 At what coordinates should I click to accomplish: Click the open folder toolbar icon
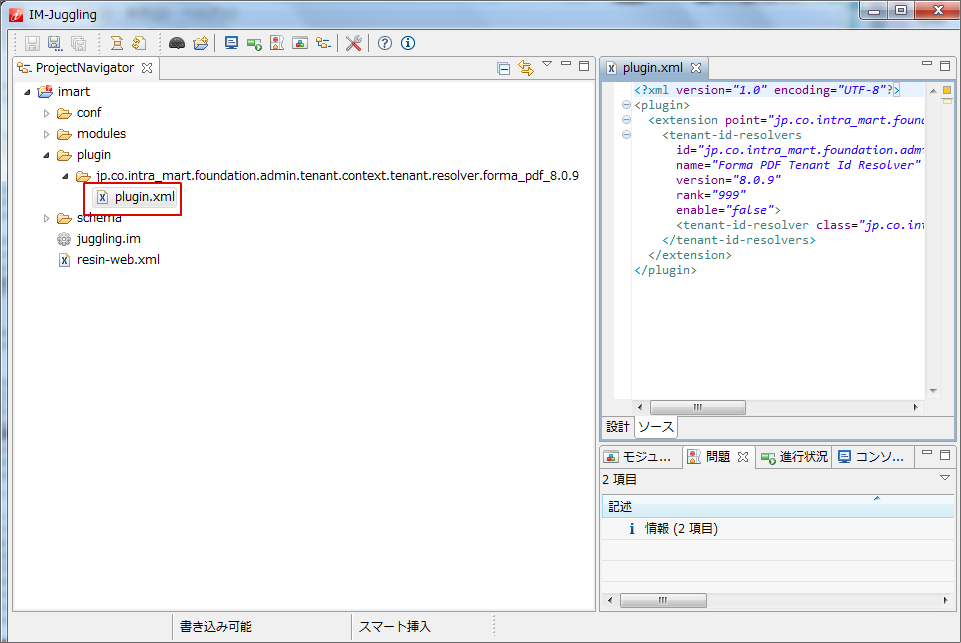pyautogui.click(x=201, y=43)
